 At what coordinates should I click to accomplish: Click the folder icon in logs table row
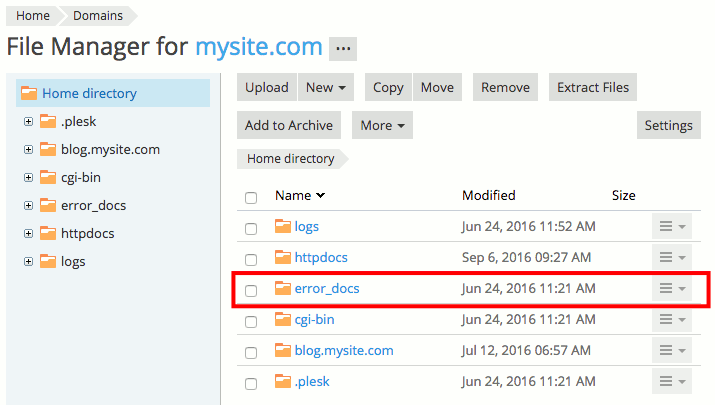283,226
